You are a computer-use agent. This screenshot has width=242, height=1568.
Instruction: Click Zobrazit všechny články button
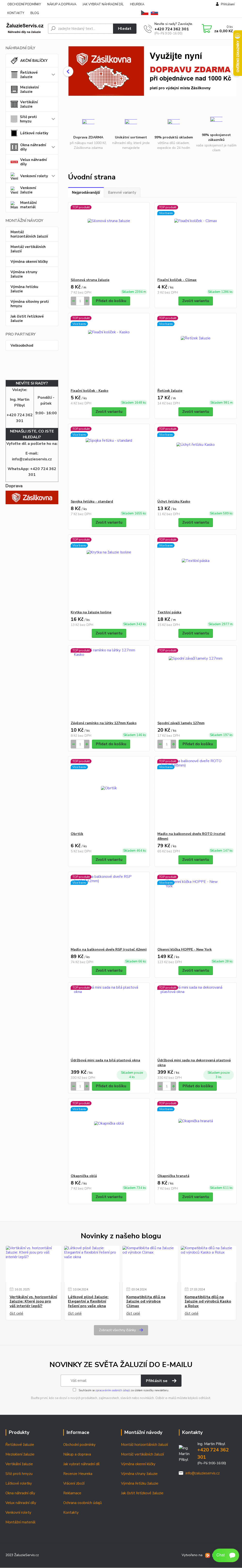coord(121,1330)
